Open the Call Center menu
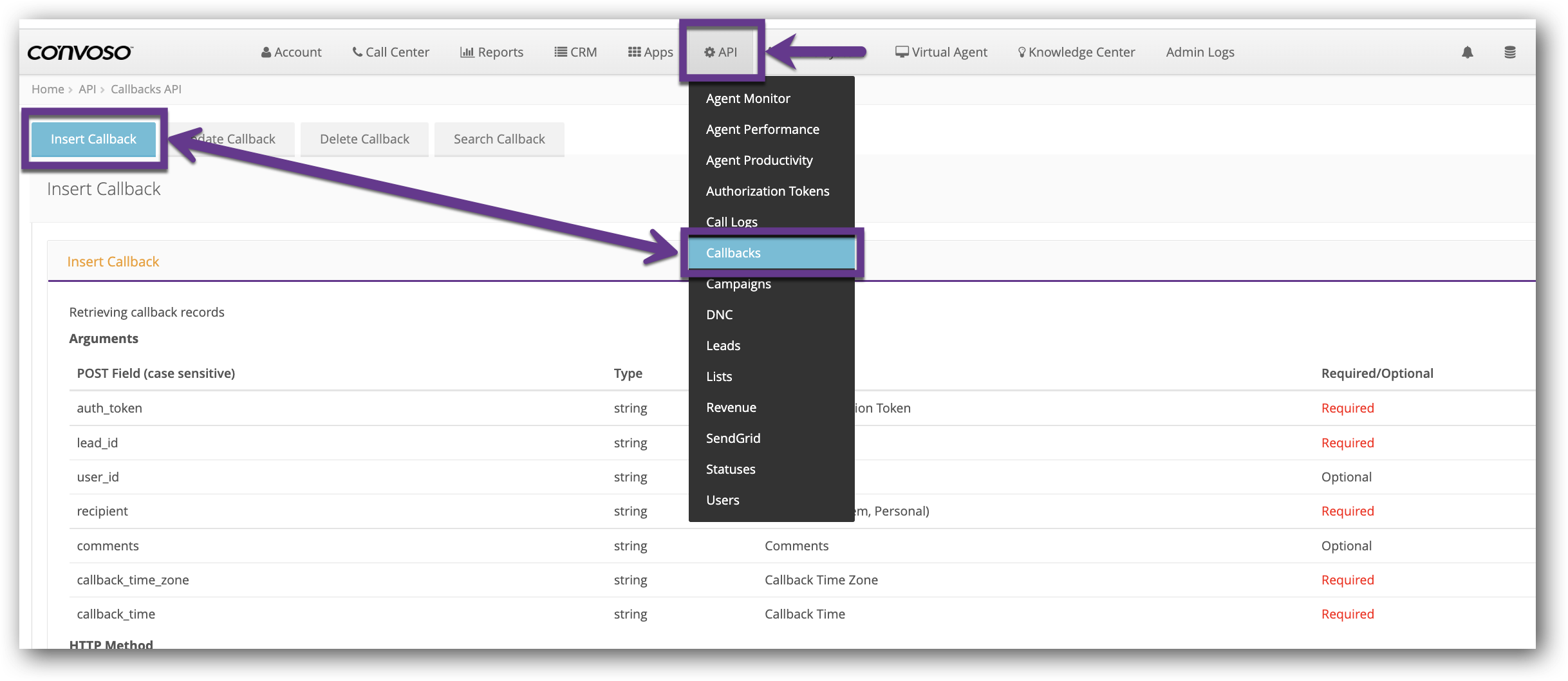Screen dimensions: 1568x681 pyautogui.click(x=391, y=52)
